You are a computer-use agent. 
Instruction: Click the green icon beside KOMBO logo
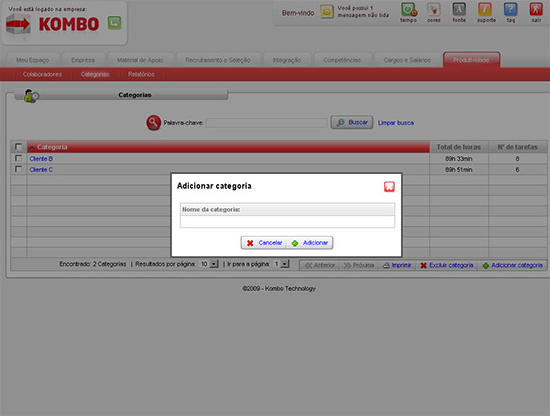tap(114, 23)
